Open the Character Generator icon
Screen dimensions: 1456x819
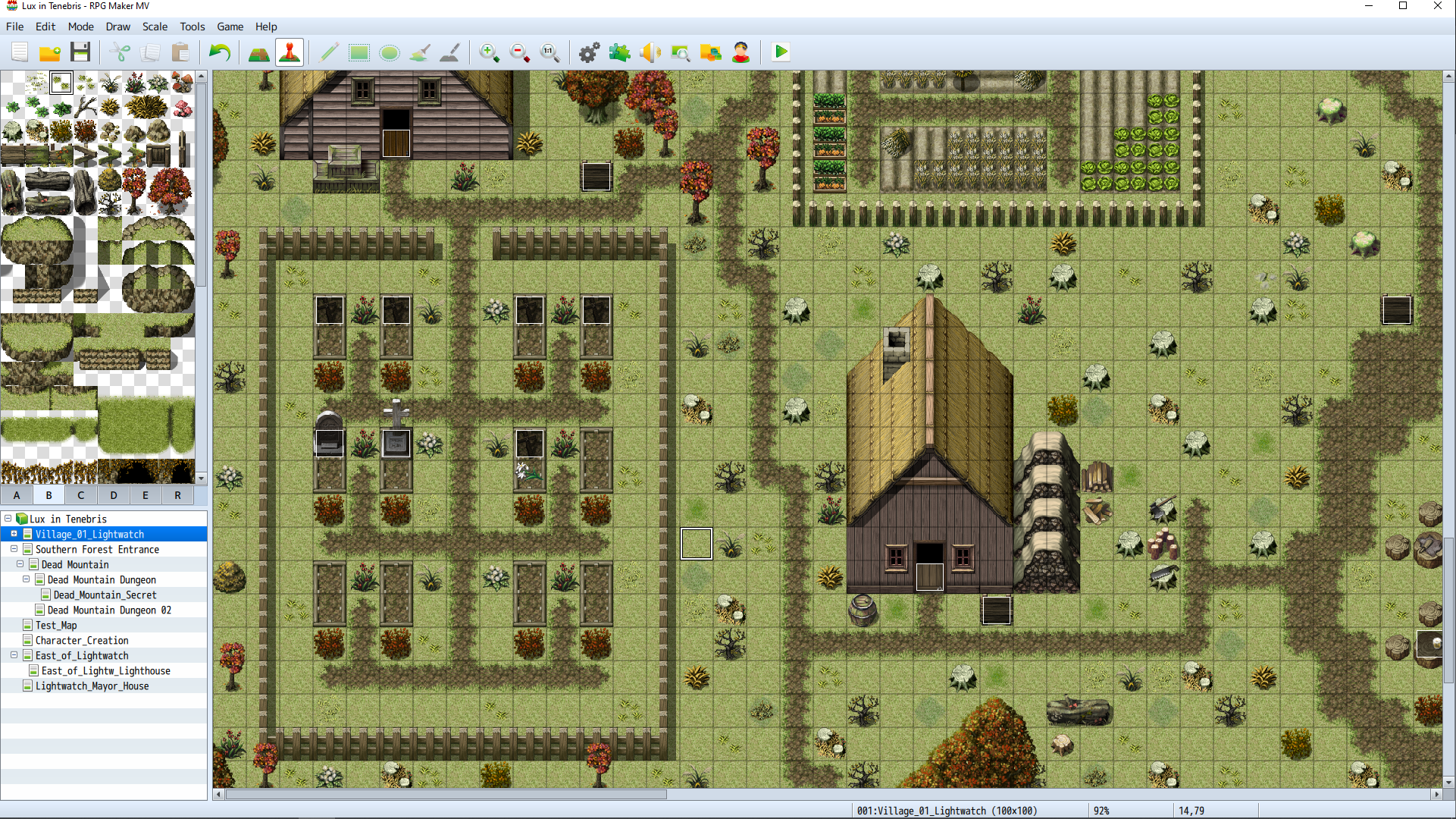741,52
